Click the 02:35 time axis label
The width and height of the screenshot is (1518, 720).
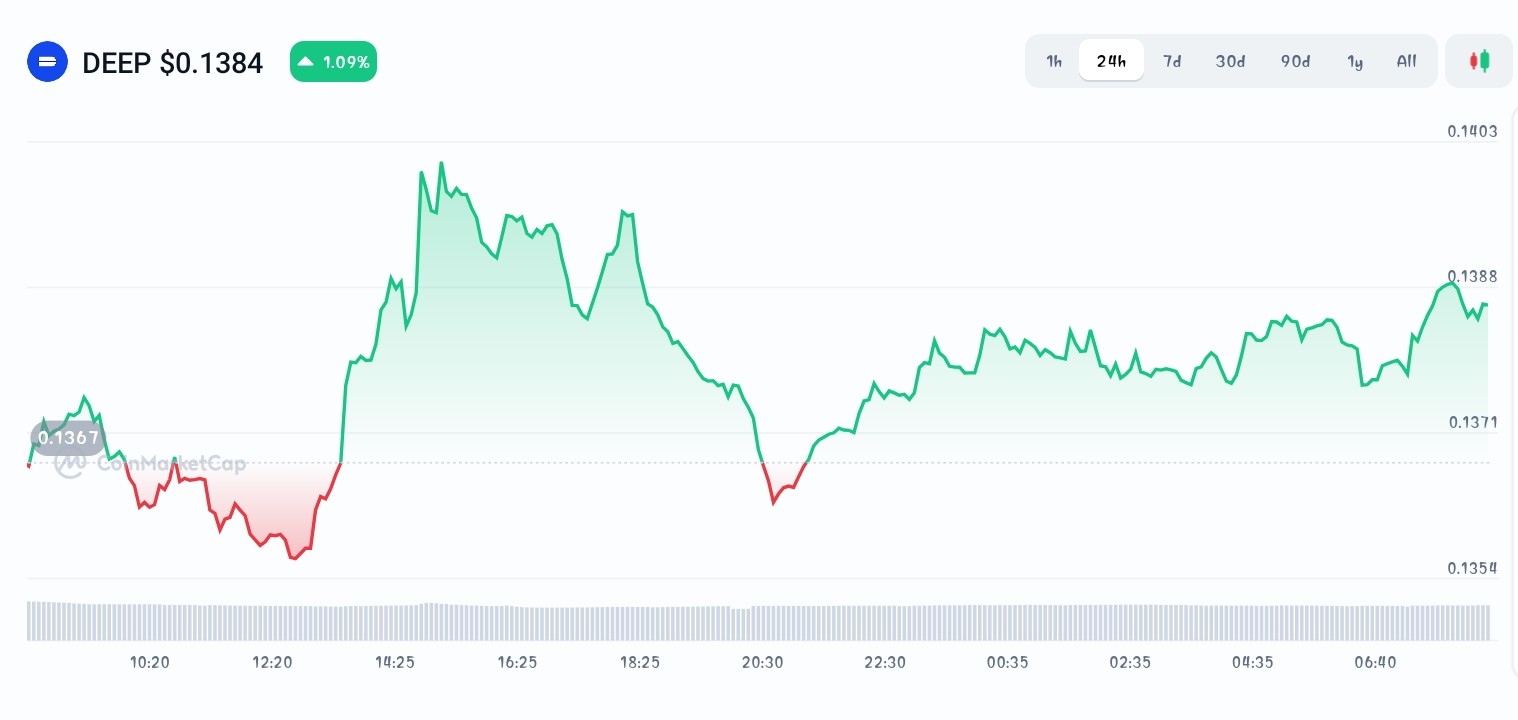[x=1130, y=662]
